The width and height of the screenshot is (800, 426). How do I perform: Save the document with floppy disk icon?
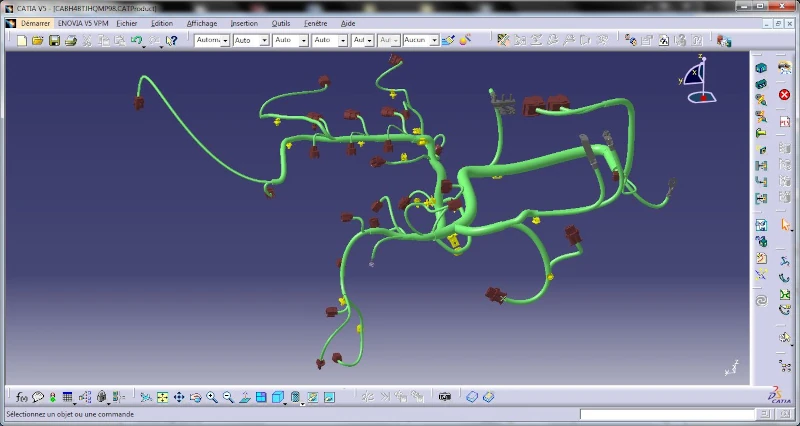coord(54,41)
